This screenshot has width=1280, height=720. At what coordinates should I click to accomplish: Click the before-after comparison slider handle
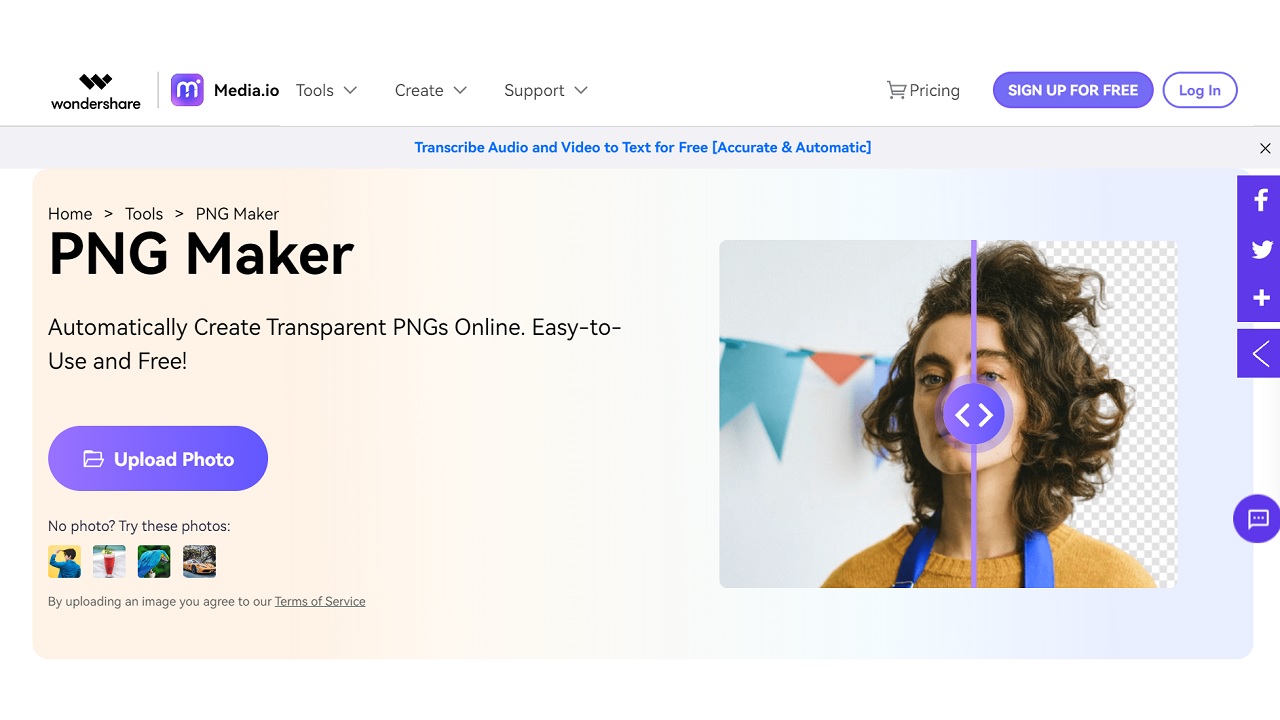[x=974, y=414]
